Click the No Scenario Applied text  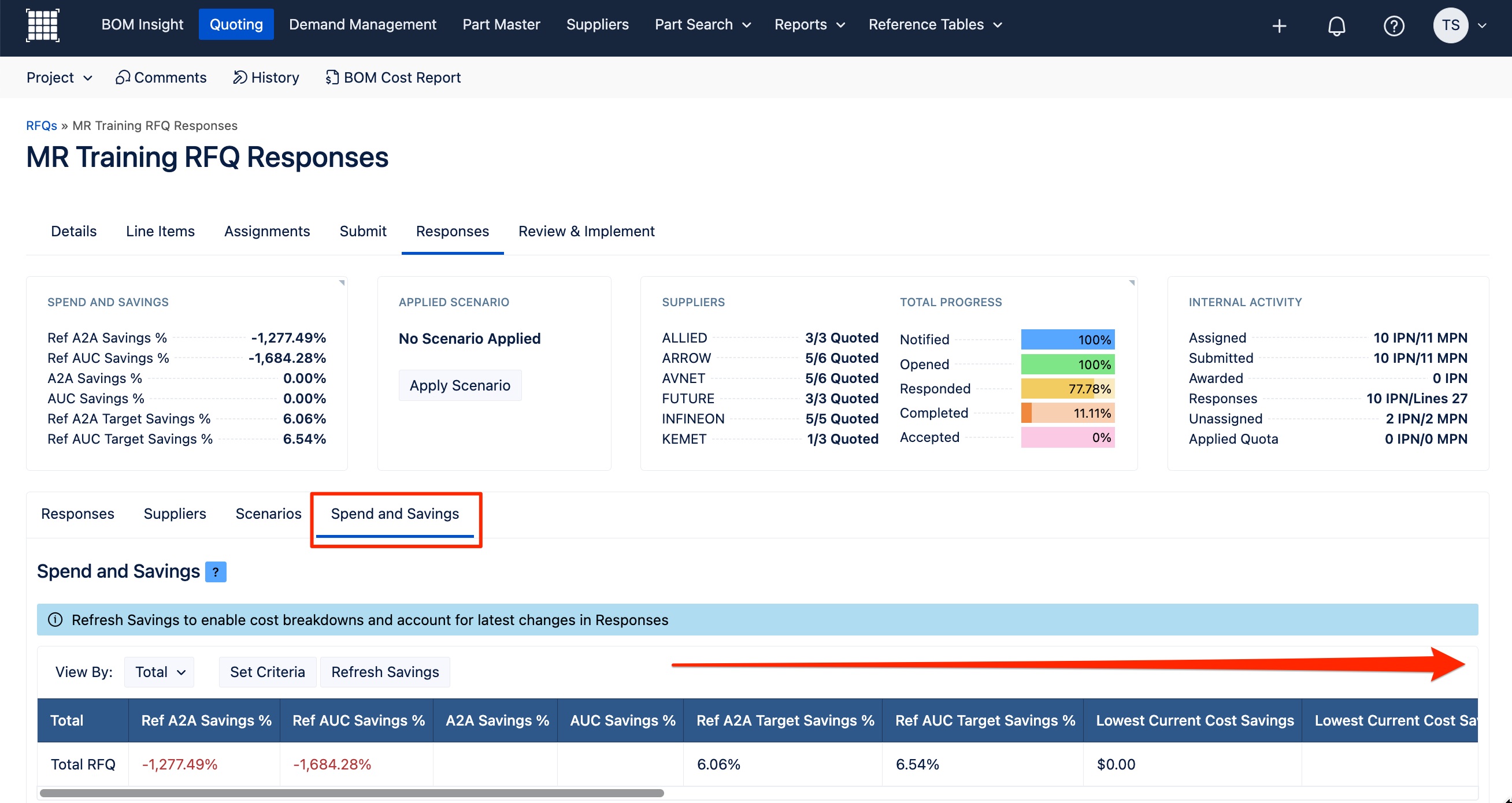tap(469, 339)
